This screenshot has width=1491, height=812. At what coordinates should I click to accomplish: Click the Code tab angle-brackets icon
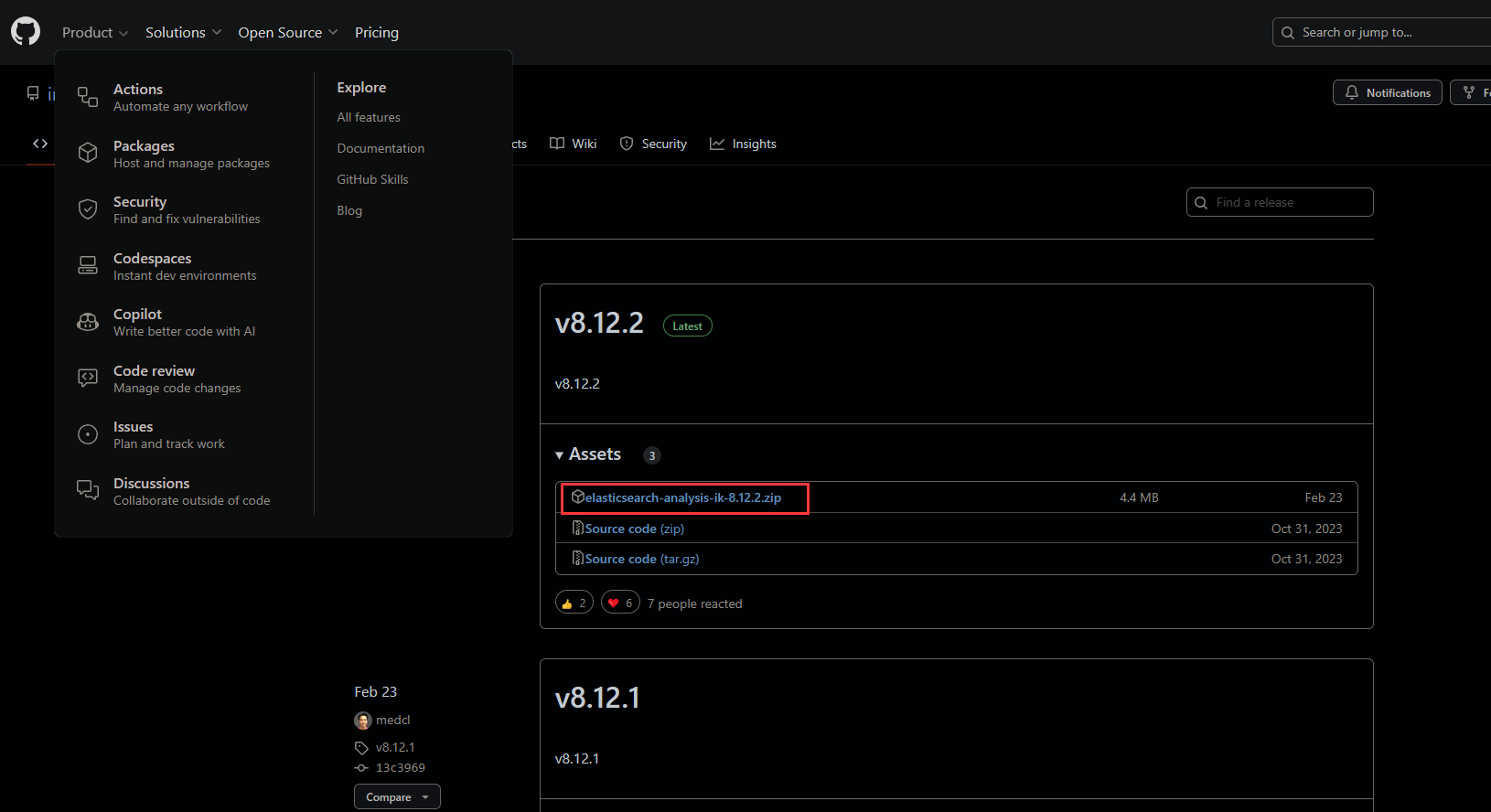pyautogui.click(x=40, y=144)
